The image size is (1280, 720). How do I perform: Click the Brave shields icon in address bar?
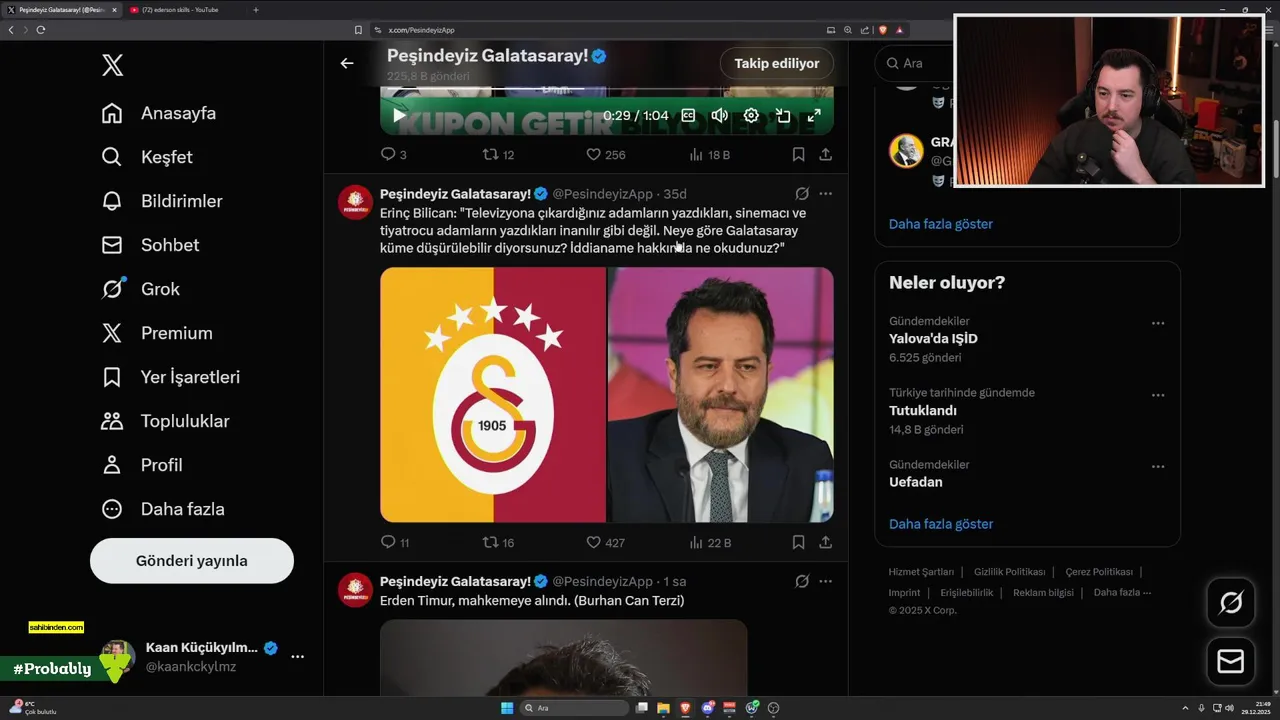(x=883, y=30)
